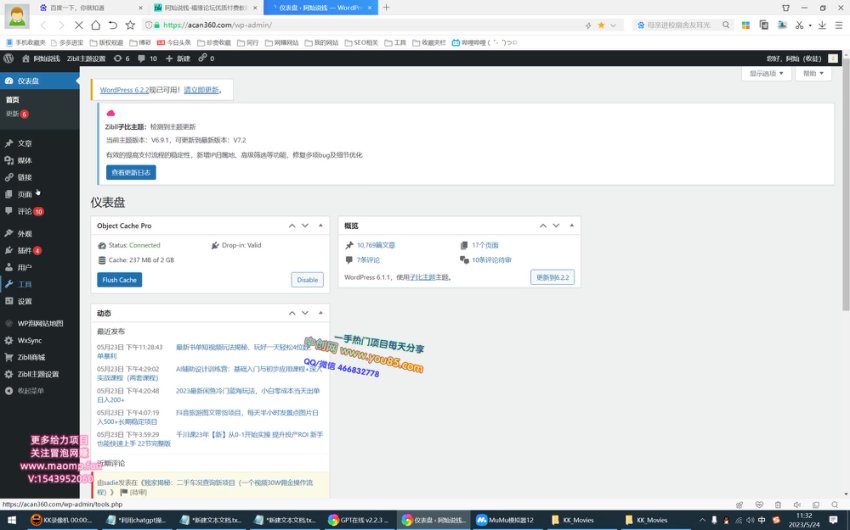Open Zibll theme settings in the admin bar
This screenshot has height=530, width=850.
[x=86, y=59]
